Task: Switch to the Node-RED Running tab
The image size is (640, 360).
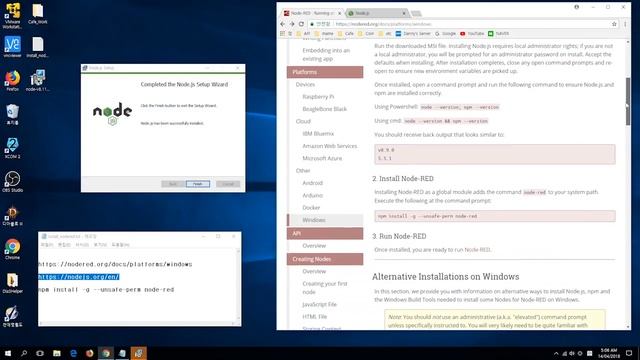Action: (312, 13)
